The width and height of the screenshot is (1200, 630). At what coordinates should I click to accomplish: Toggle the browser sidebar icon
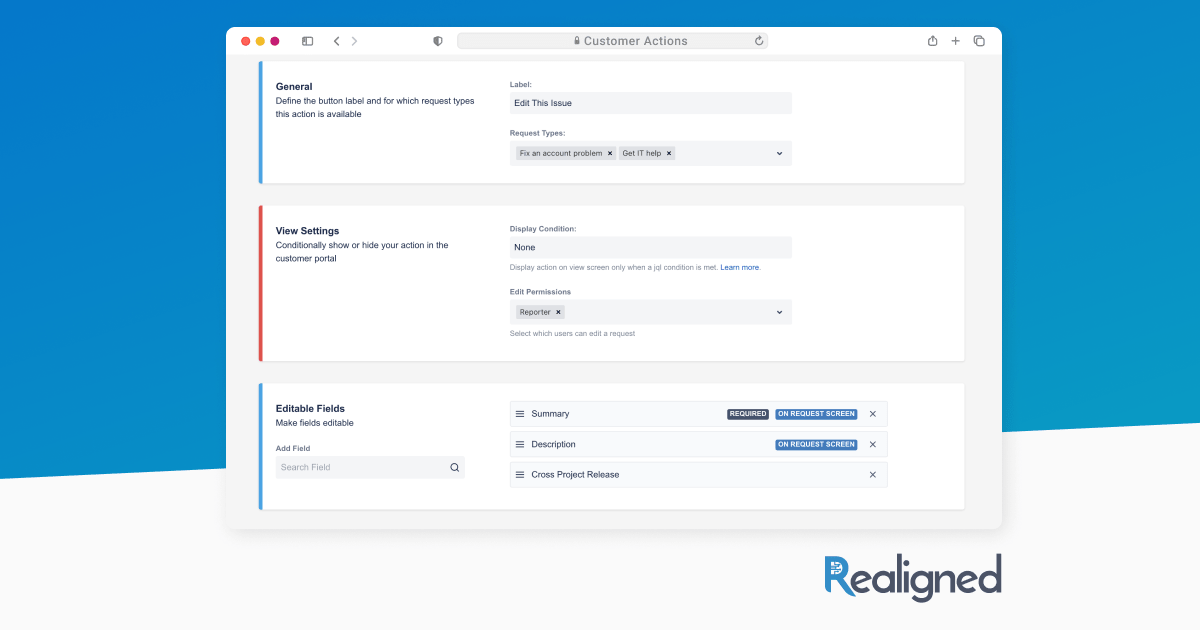pyautogui.click(x=307, y=40)
